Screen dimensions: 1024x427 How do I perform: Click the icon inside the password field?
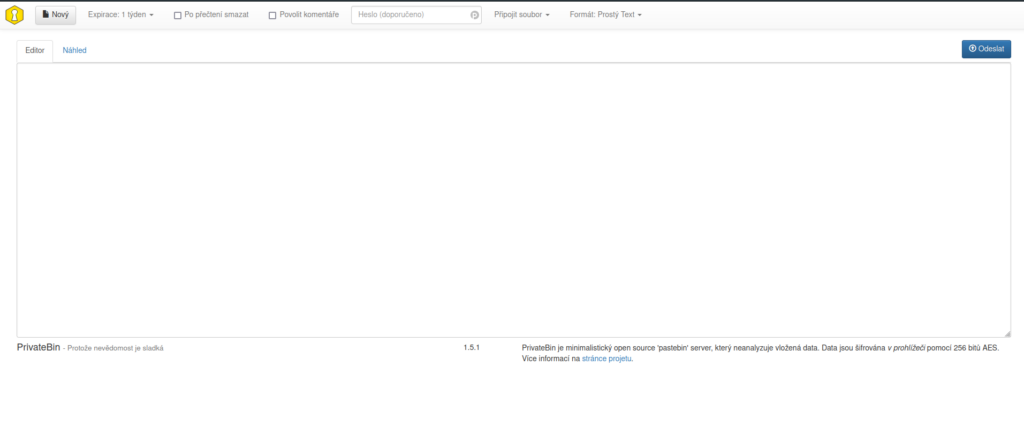coord(474,15)
